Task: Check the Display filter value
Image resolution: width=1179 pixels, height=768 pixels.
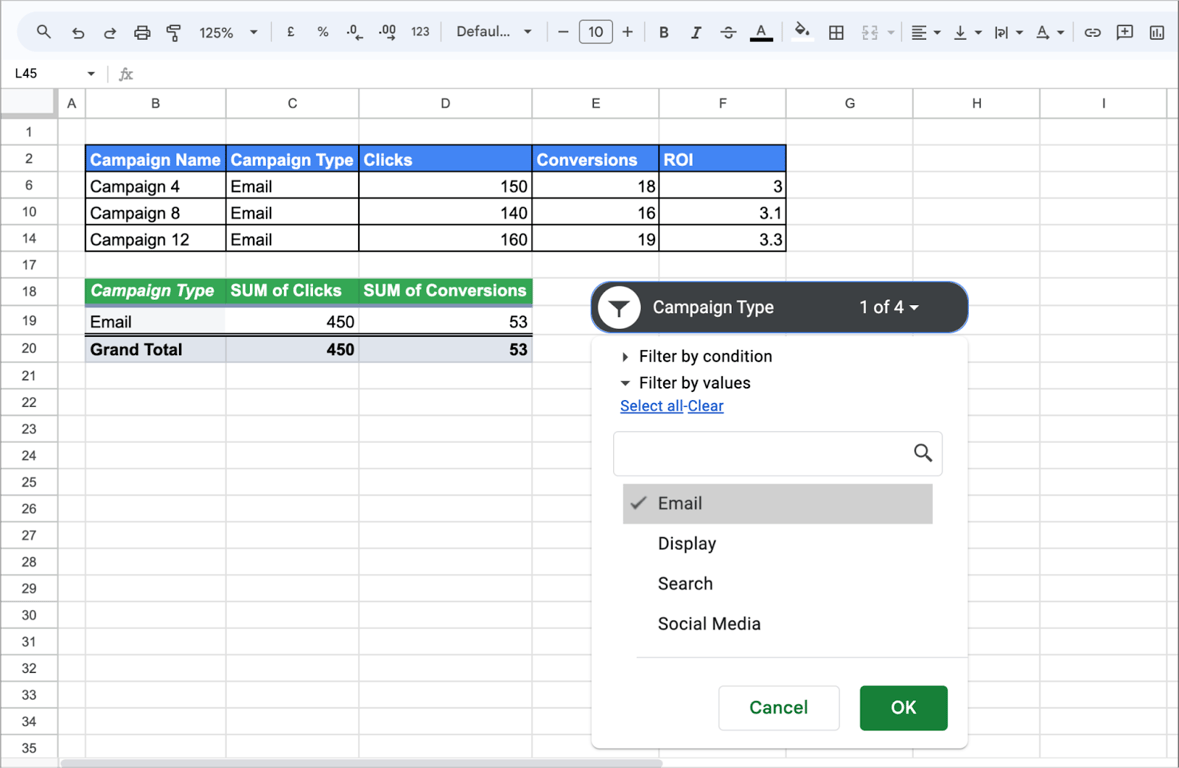Action: [x=777, y=544]
